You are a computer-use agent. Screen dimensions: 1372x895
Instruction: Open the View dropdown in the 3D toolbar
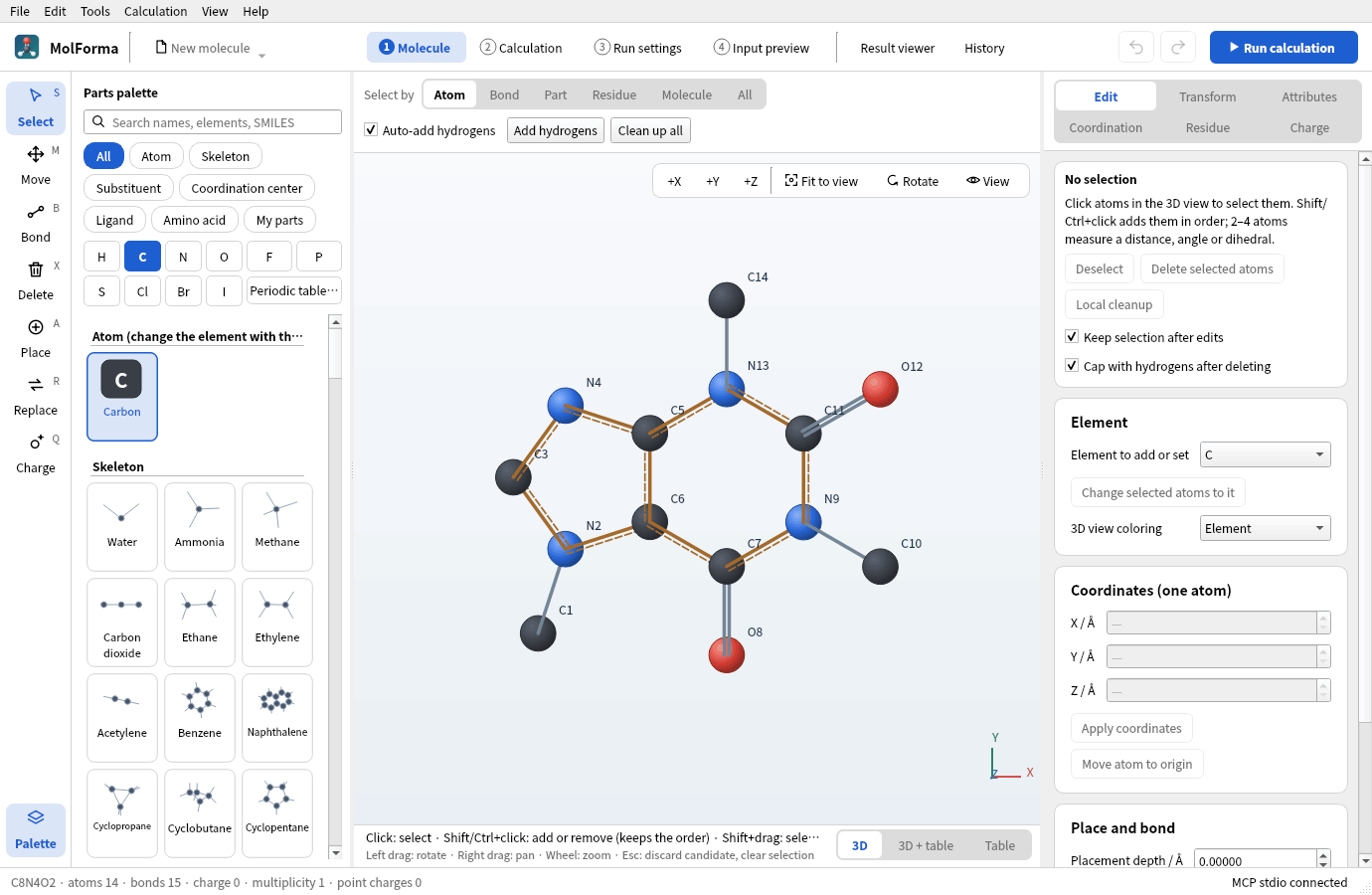987,181
